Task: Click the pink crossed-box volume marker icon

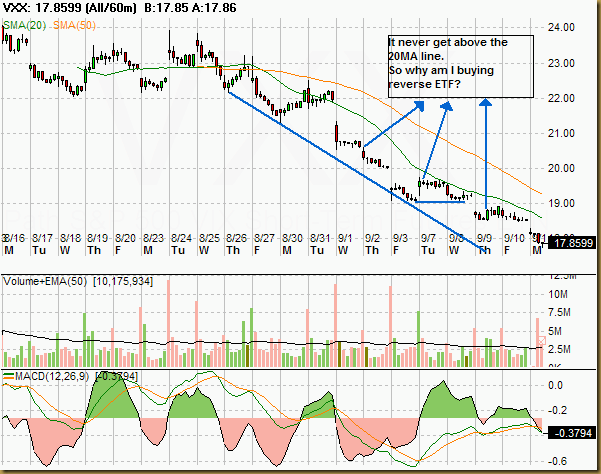Action: [542, 341]
